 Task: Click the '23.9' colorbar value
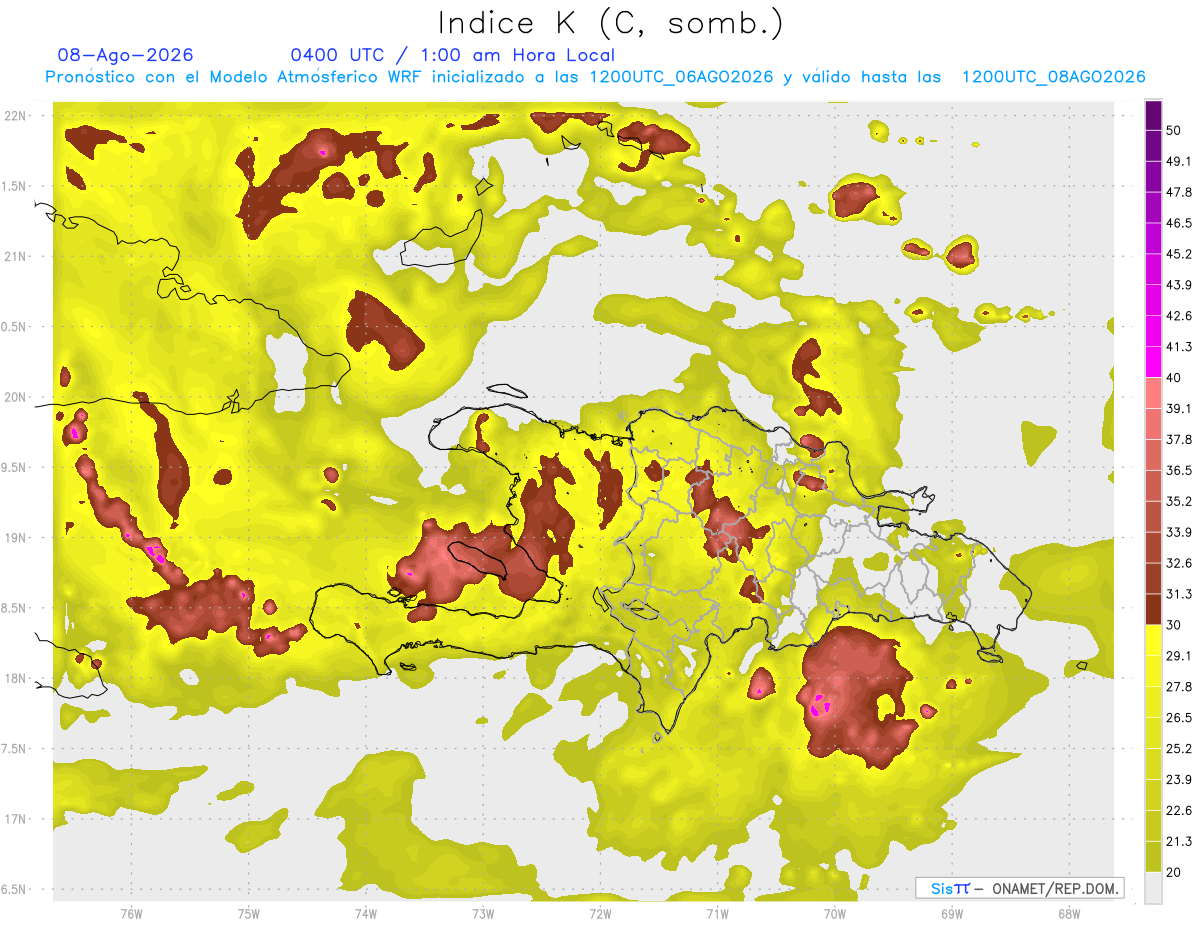[x=1180, y=779]
